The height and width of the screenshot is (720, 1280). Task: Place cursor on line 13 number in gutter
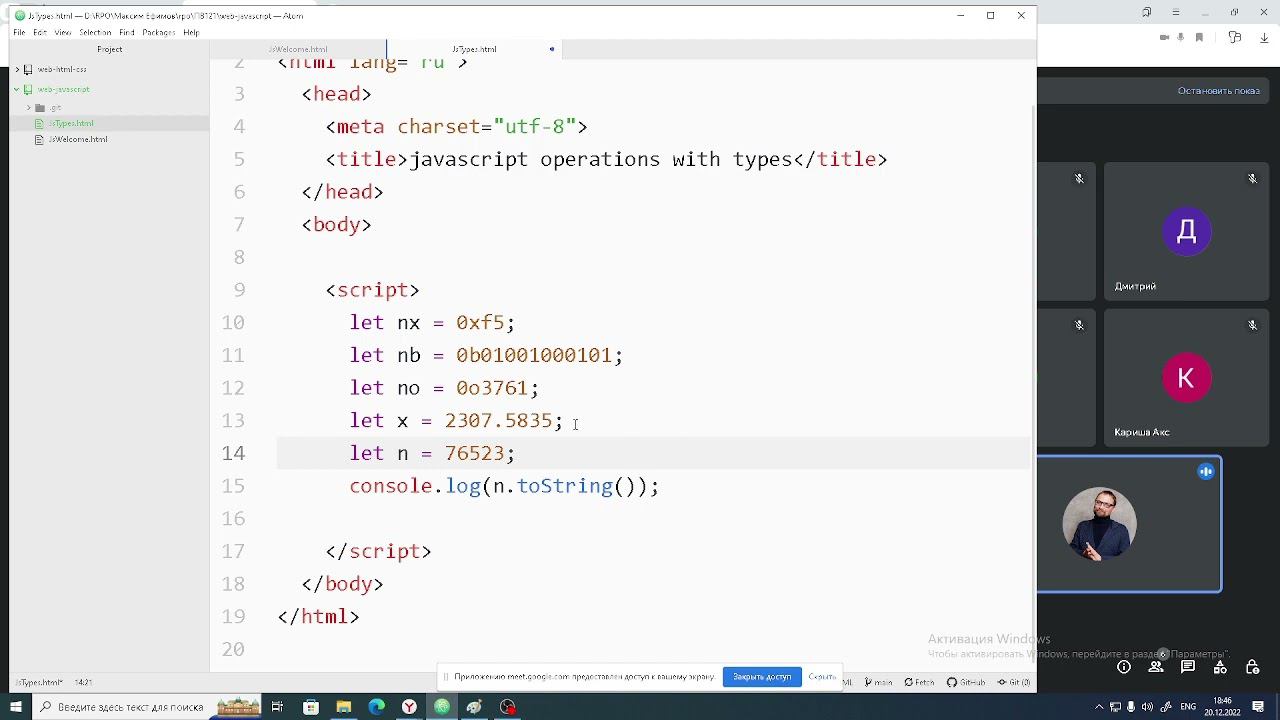pyautogui.click(x=232, y=421)
